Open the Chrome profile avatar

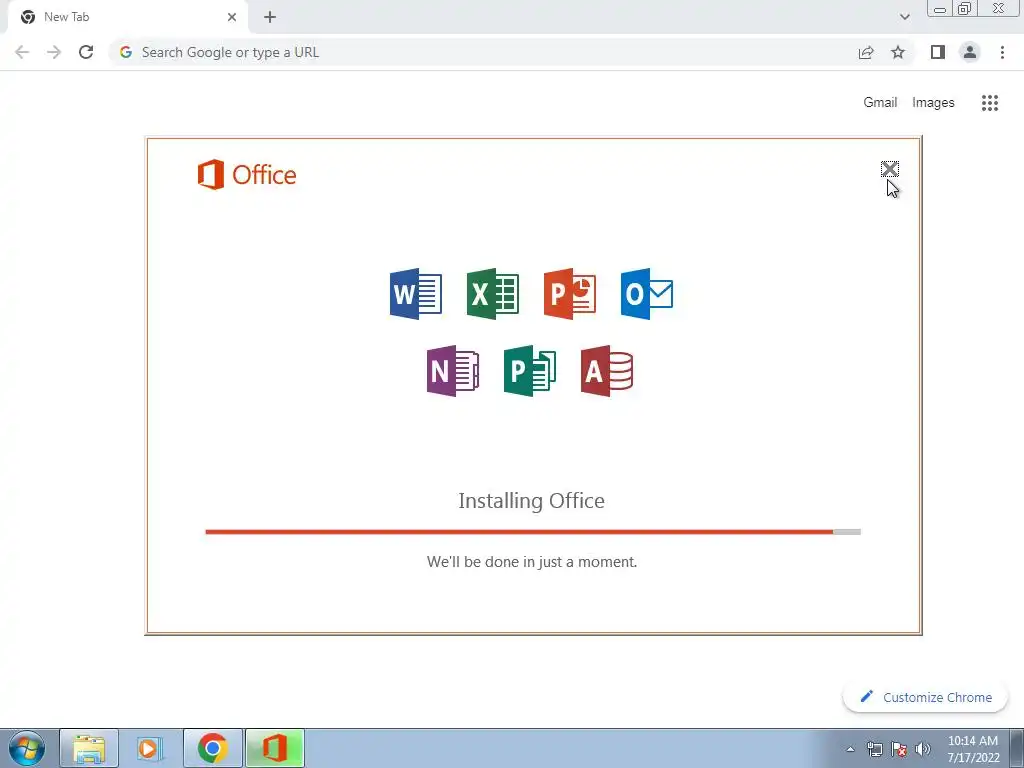click(x=970, y=52)
